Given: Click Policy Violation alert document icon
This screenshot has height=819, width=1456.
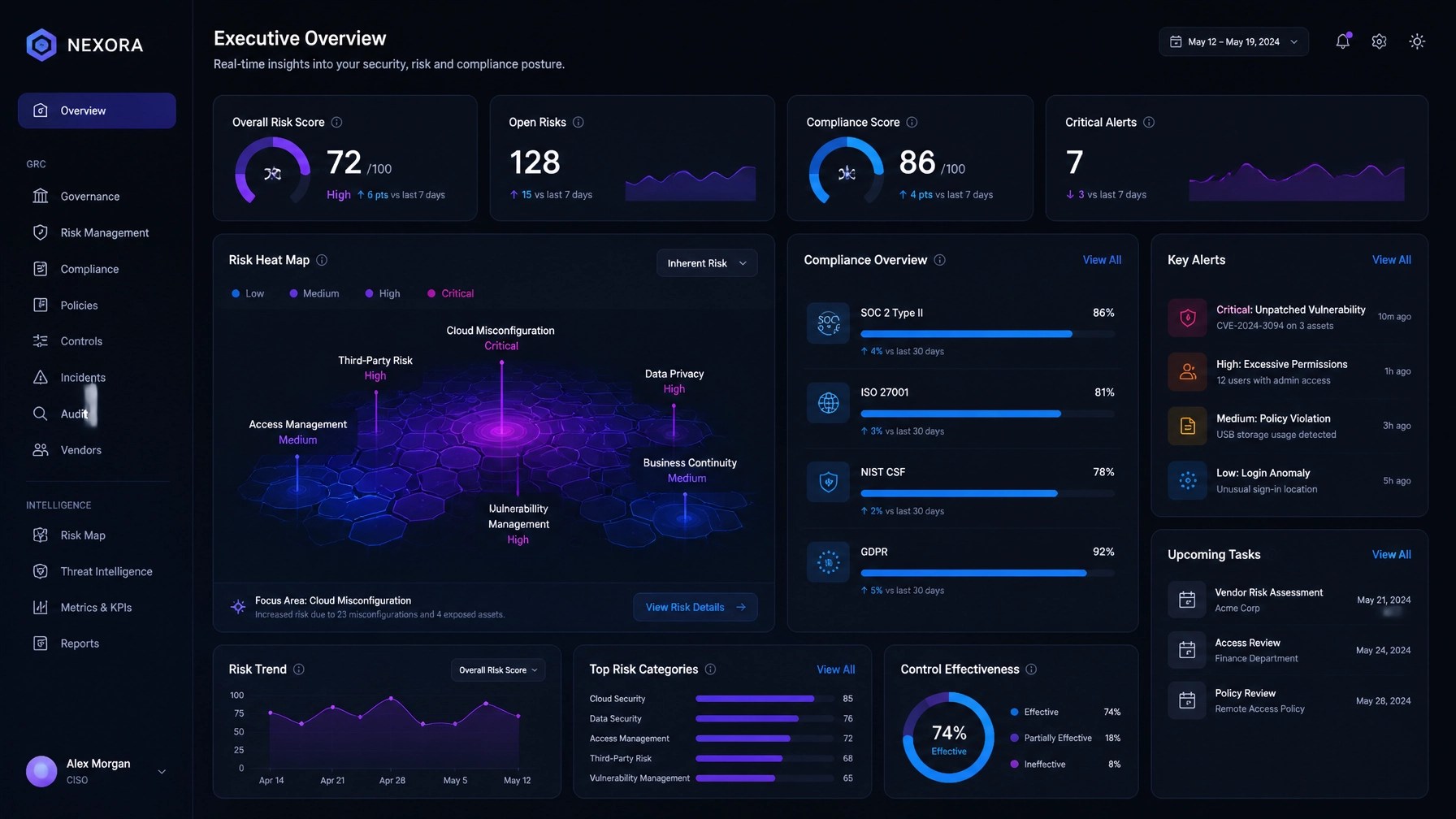Looking at the screenshot, I should point(1187,426).
